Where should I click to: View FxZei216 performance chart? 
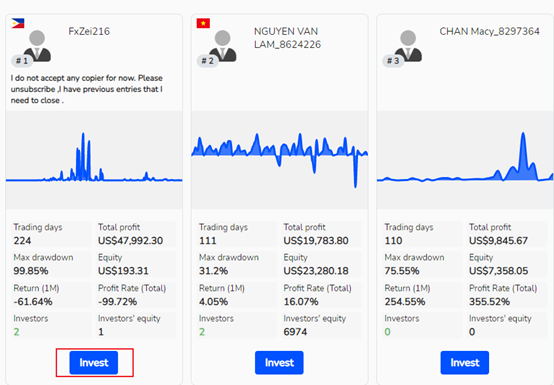pos(94,160)
